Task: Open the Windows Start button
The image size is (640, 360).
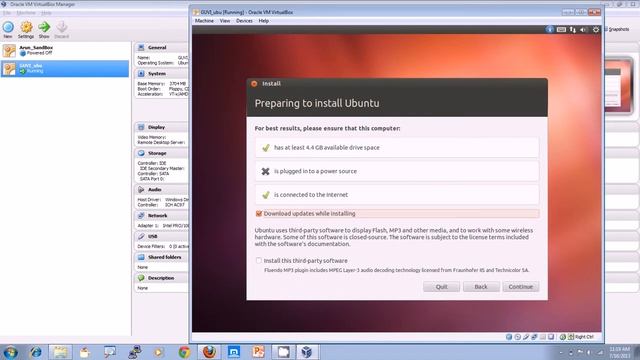Action: tap(11, 352)
